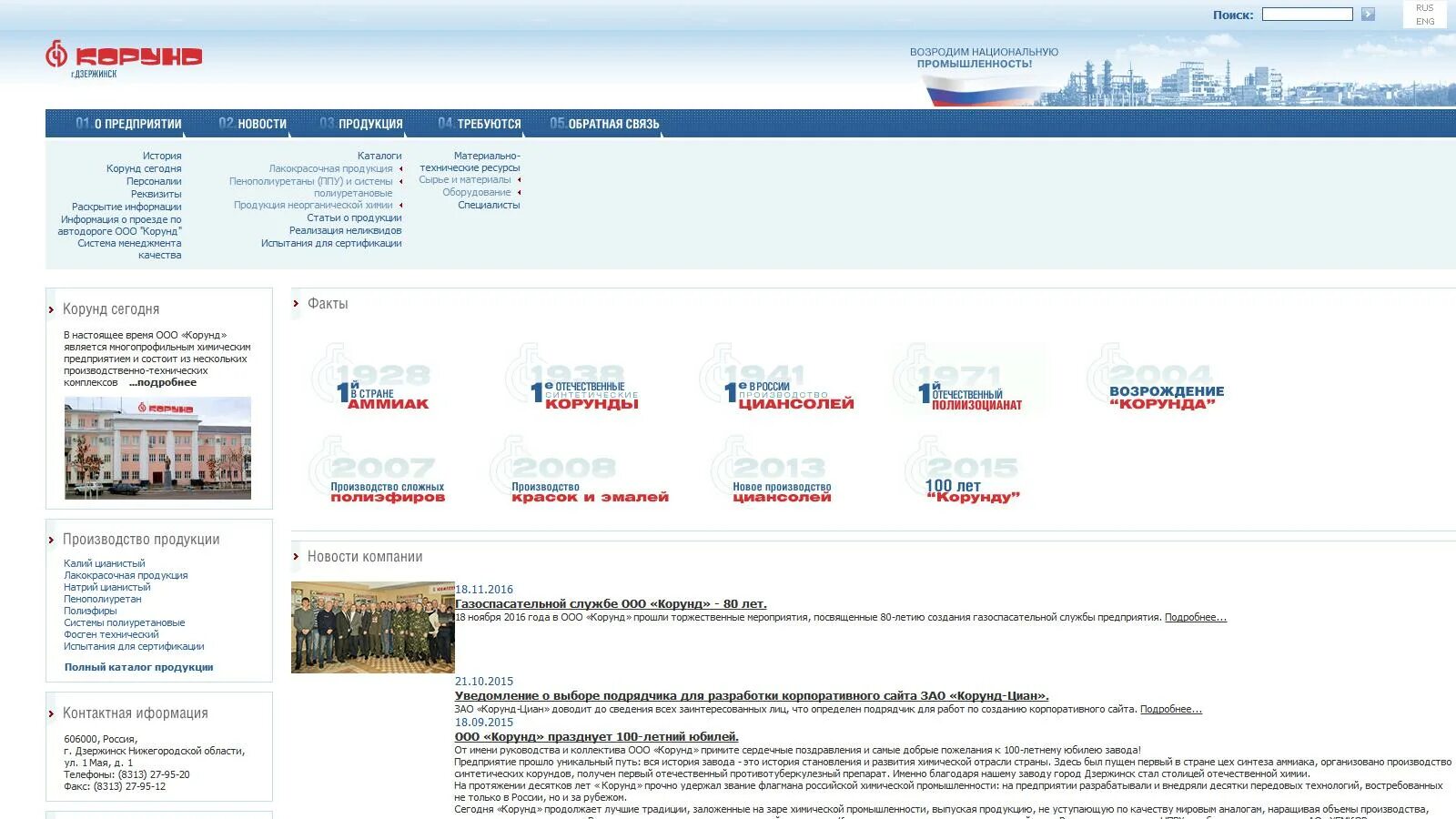Open the Реализация неликвидов link
This screenshot has height=819, width=1456.
coord(345,231)
